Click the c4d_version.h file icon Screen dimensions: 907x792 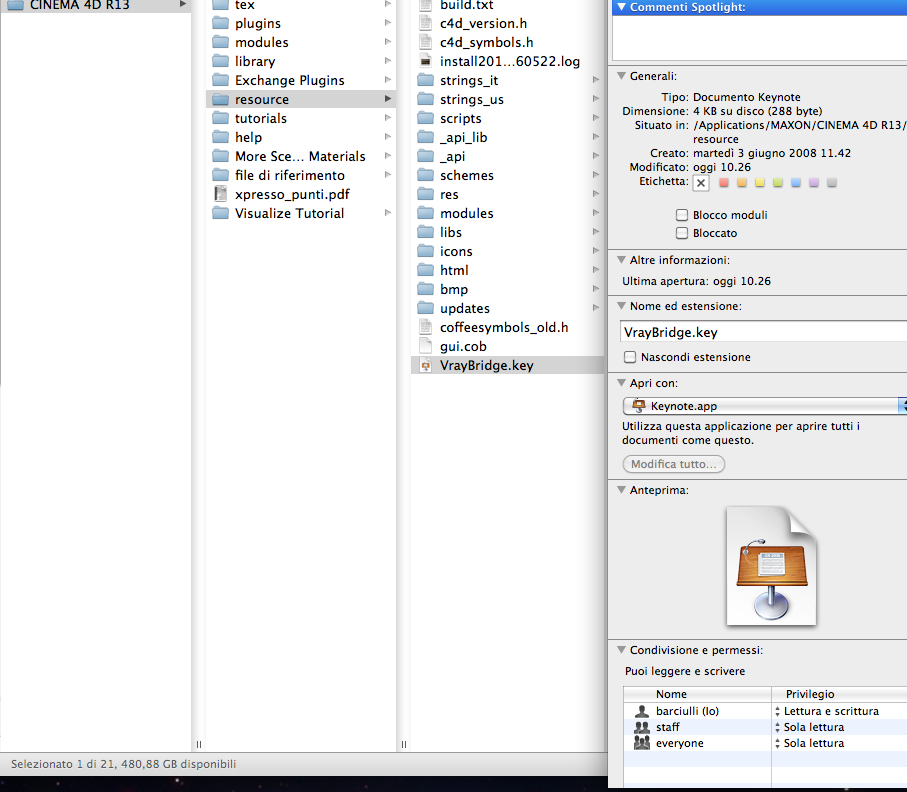tap(426, 23)
